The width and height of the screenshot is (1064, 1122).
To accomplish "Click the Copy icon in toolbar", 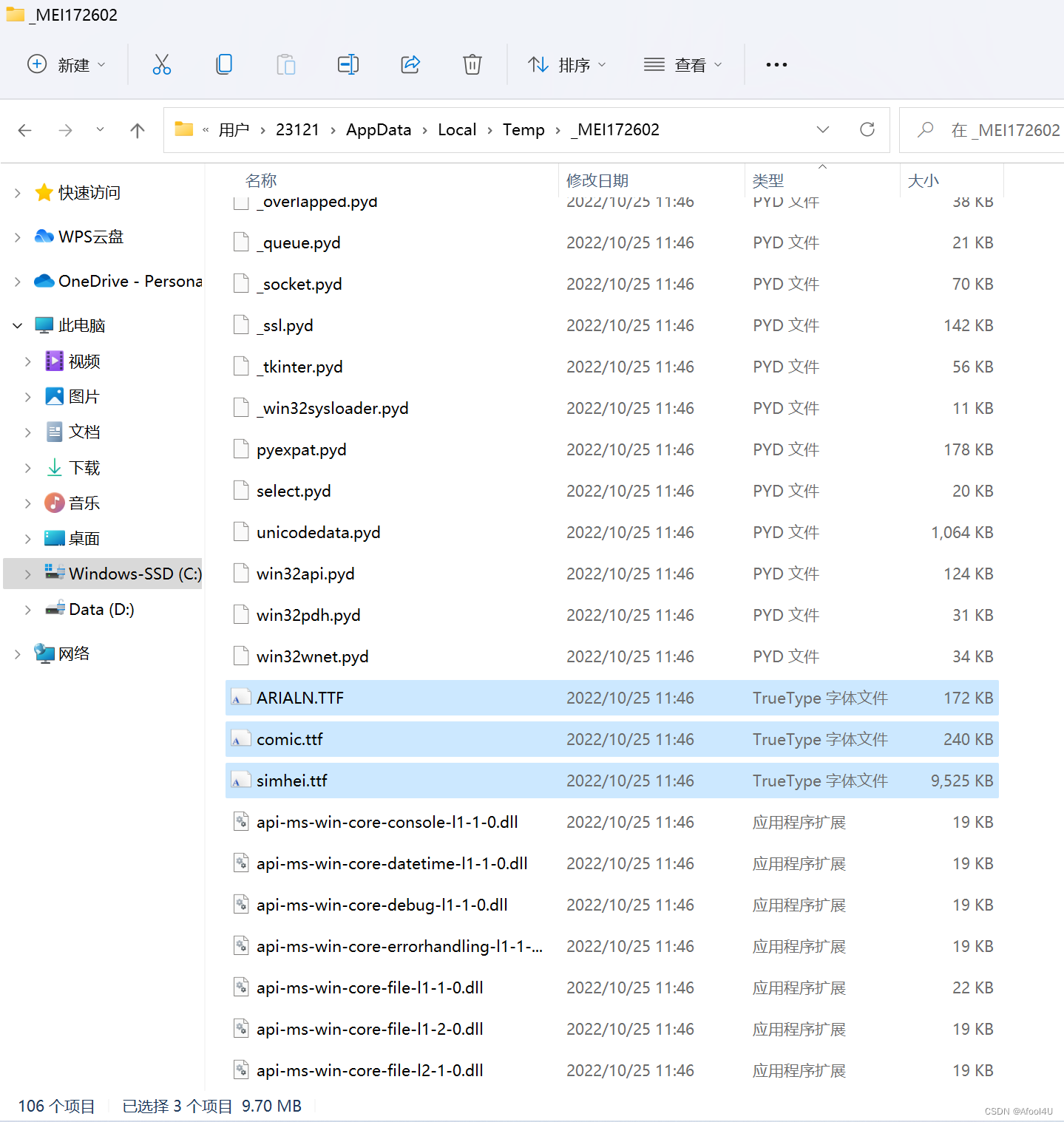I will [x=223, y=65].
